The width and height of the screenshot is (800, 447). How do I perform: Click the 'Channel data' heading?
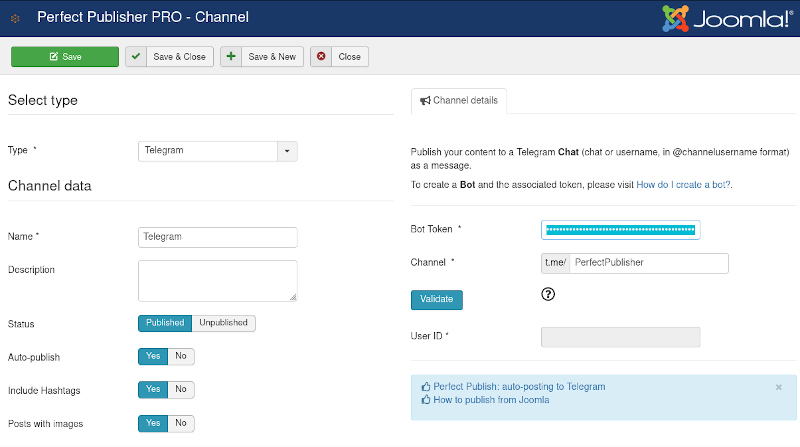pos(49,186)
